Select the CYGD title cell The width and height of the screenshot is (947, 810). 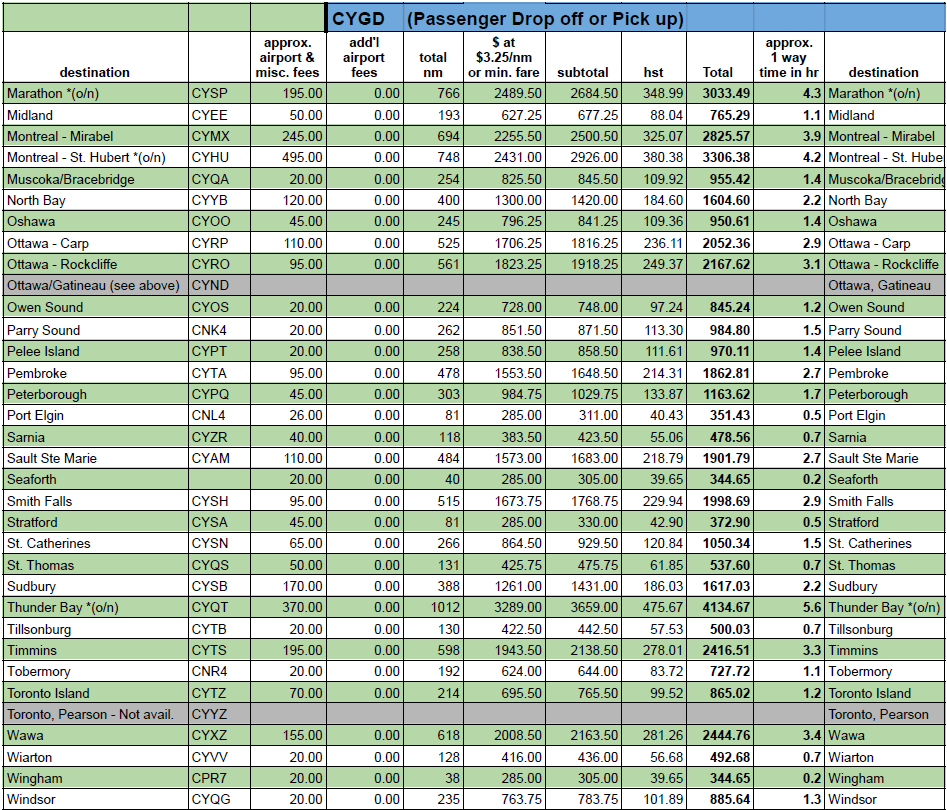pos(358,18)
